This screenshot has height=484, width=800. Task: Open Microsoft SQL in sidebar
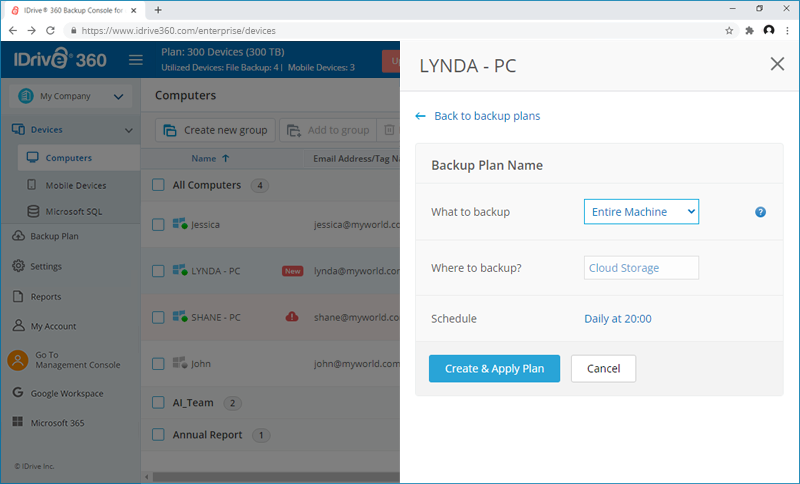click(x=73, y=211)
